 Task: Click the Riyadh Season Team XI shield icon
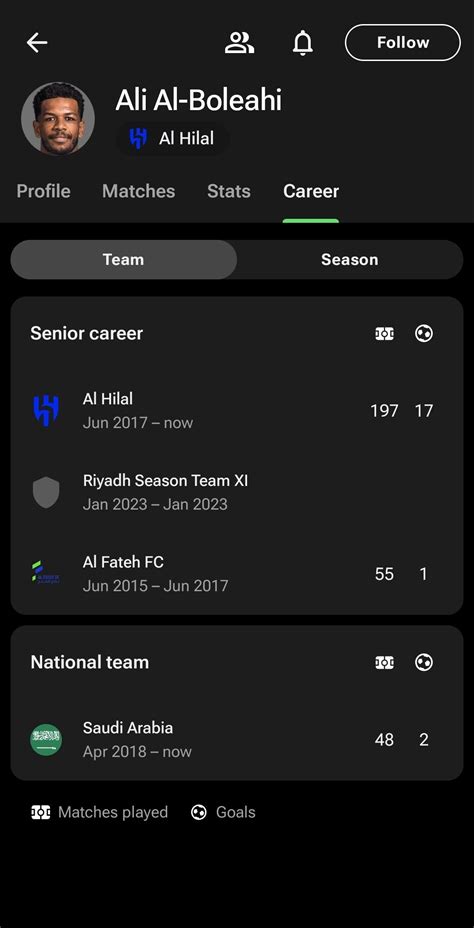point(46,492)
